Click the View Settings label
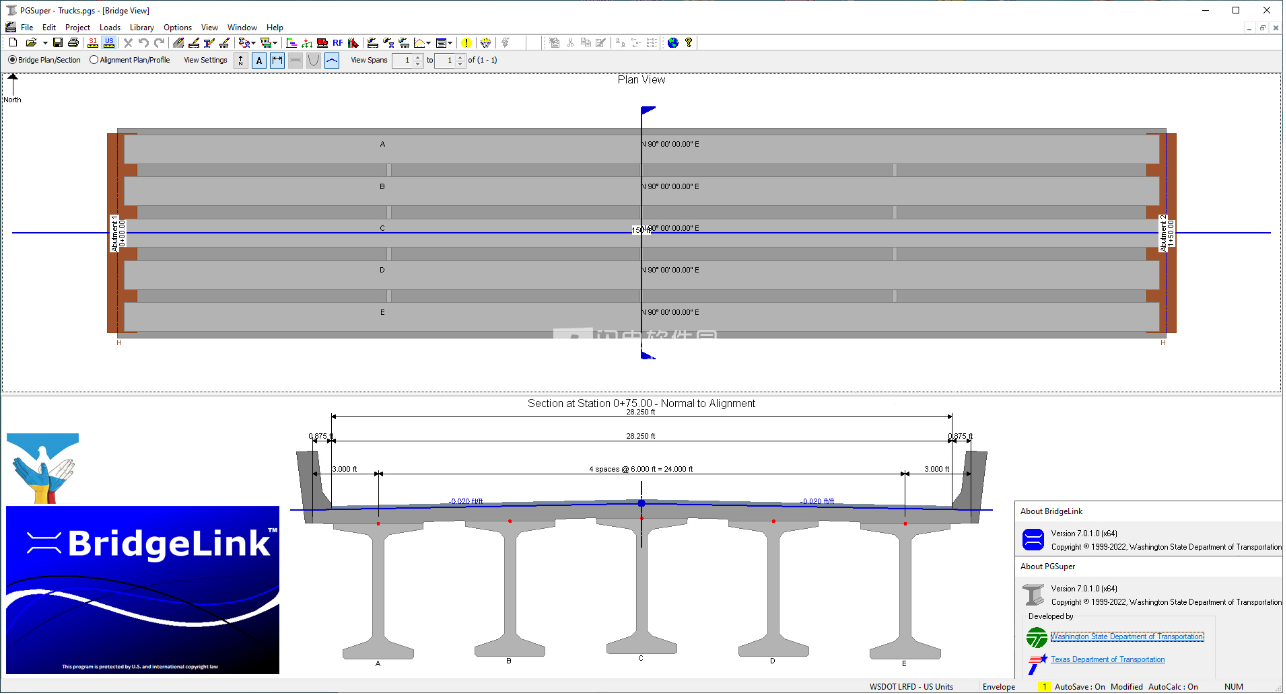 (205, 60)
